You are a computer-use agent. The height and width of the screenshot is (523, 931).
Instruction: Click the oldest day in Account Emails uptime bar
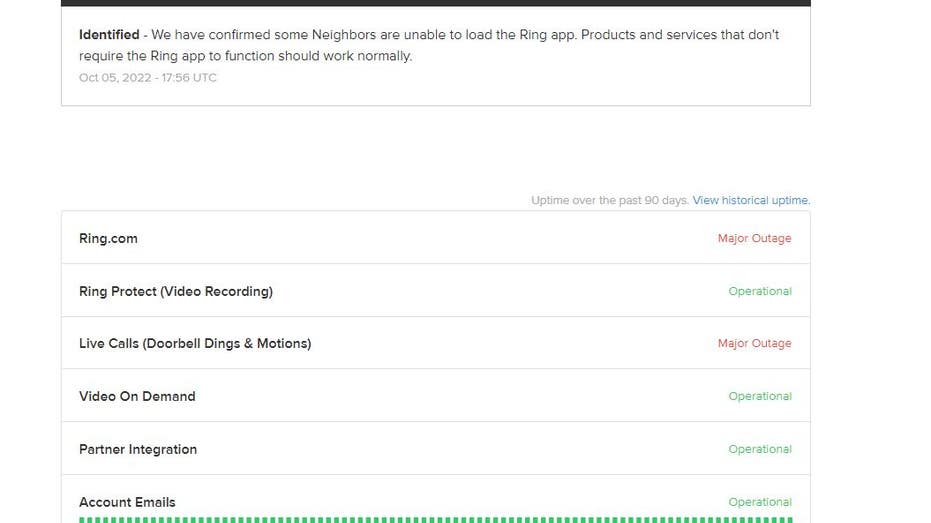coord(82,520)
